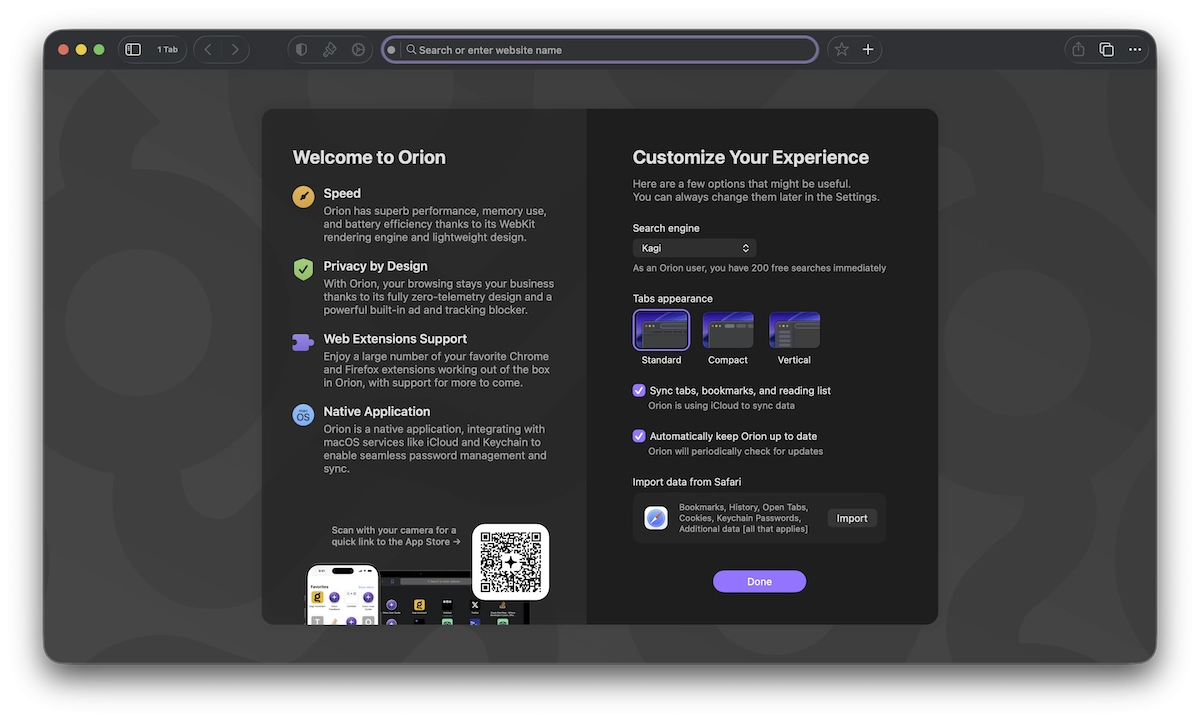The width and height of the screenshot is (1200, 721).
Task: Open a new tab with plus icon
Action: 868,50
